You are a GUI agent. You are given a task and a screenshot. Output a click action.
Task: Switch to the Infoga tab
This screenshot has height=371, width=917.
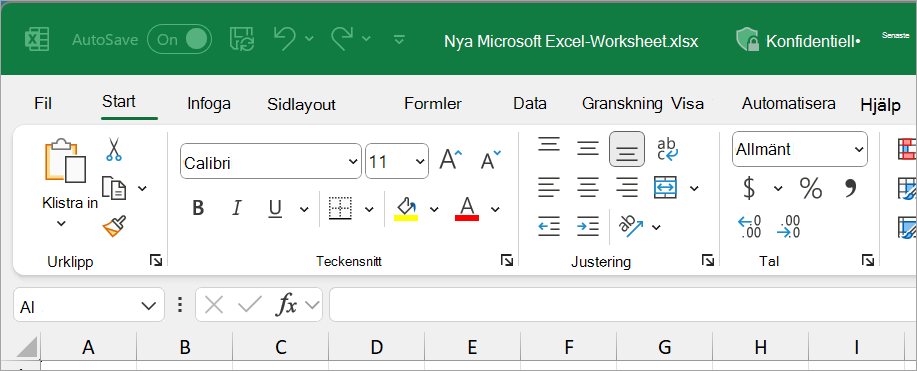[x=209, y=104]
